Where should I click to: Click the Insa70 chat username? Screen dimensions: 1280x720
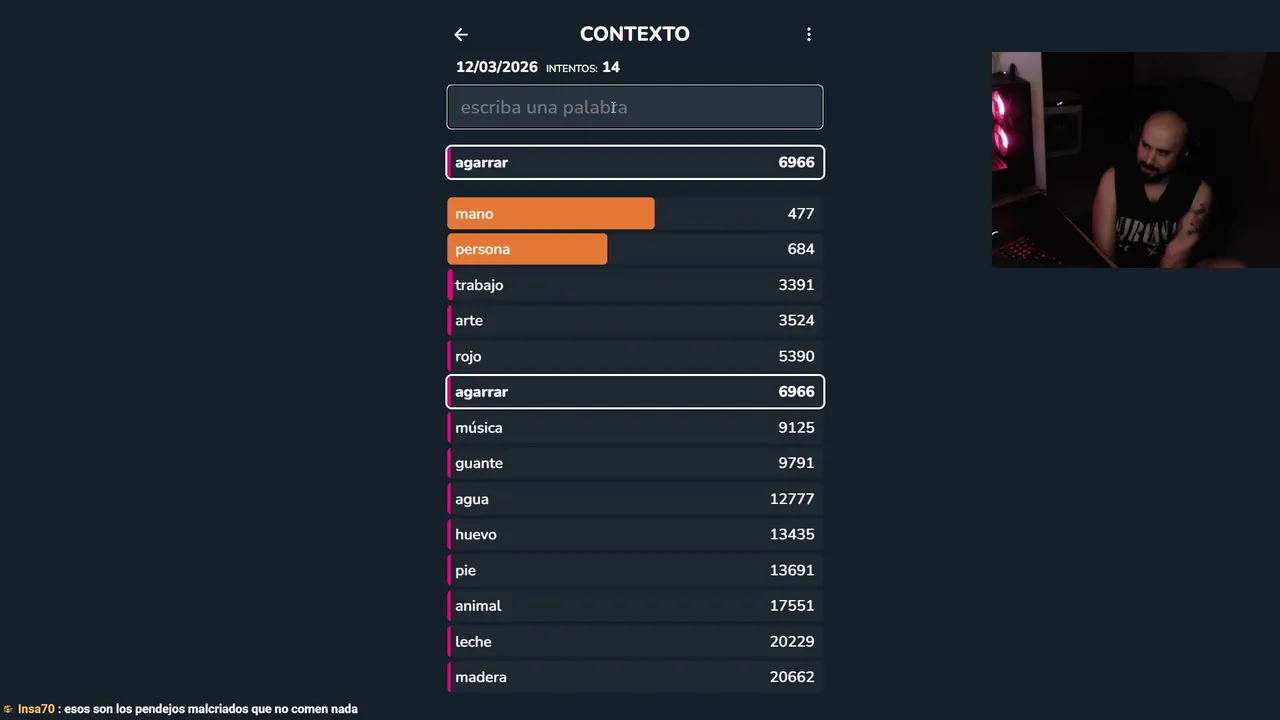tap(36, 709)
